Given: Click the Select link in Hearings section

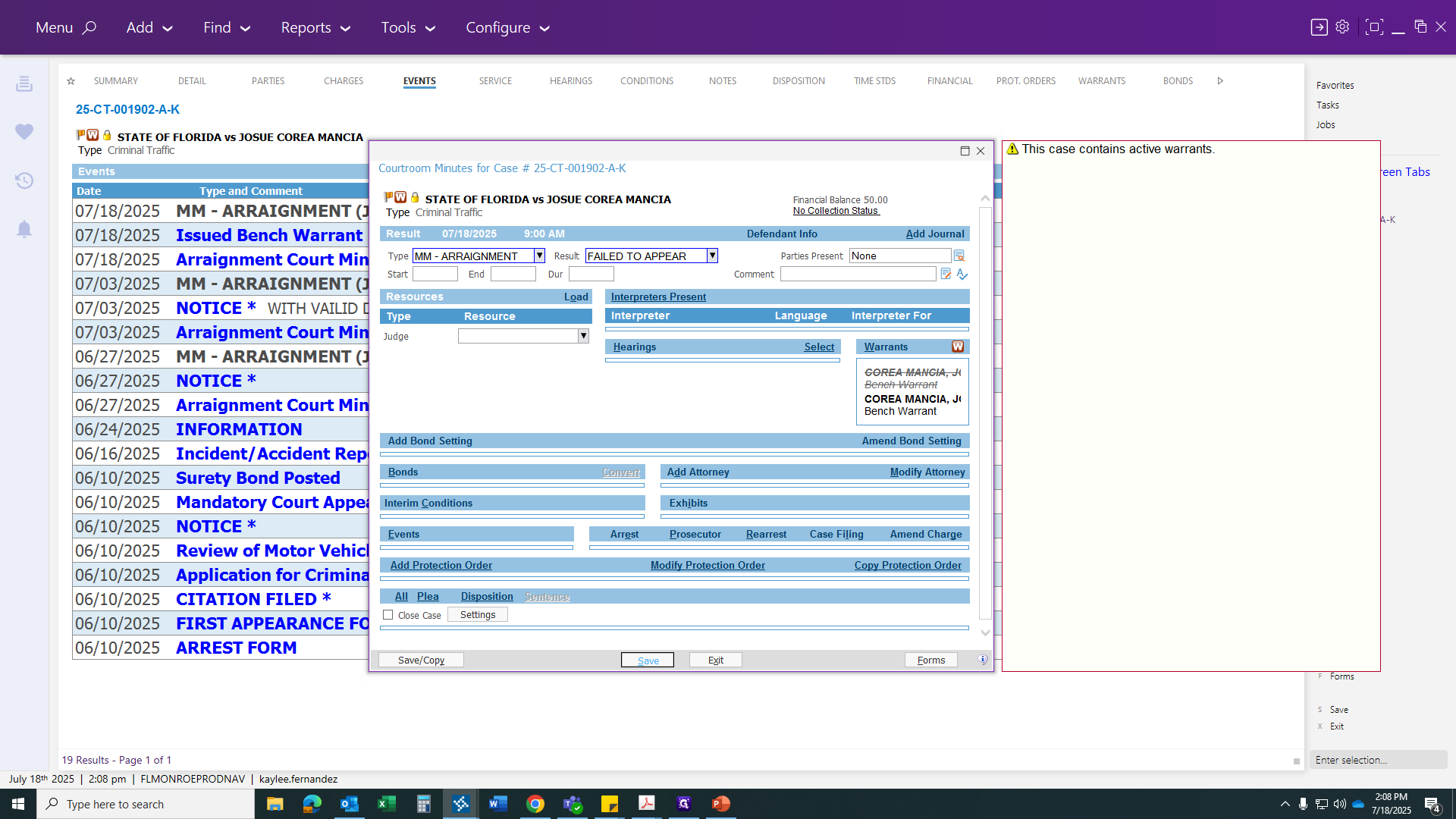Looking at the screenshot, I should coord(819,347).
